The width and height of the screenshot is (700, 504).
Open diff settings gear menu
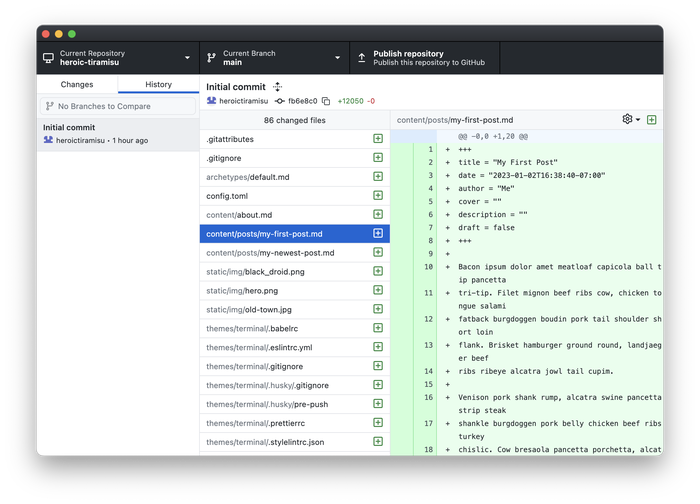[631, 119]
